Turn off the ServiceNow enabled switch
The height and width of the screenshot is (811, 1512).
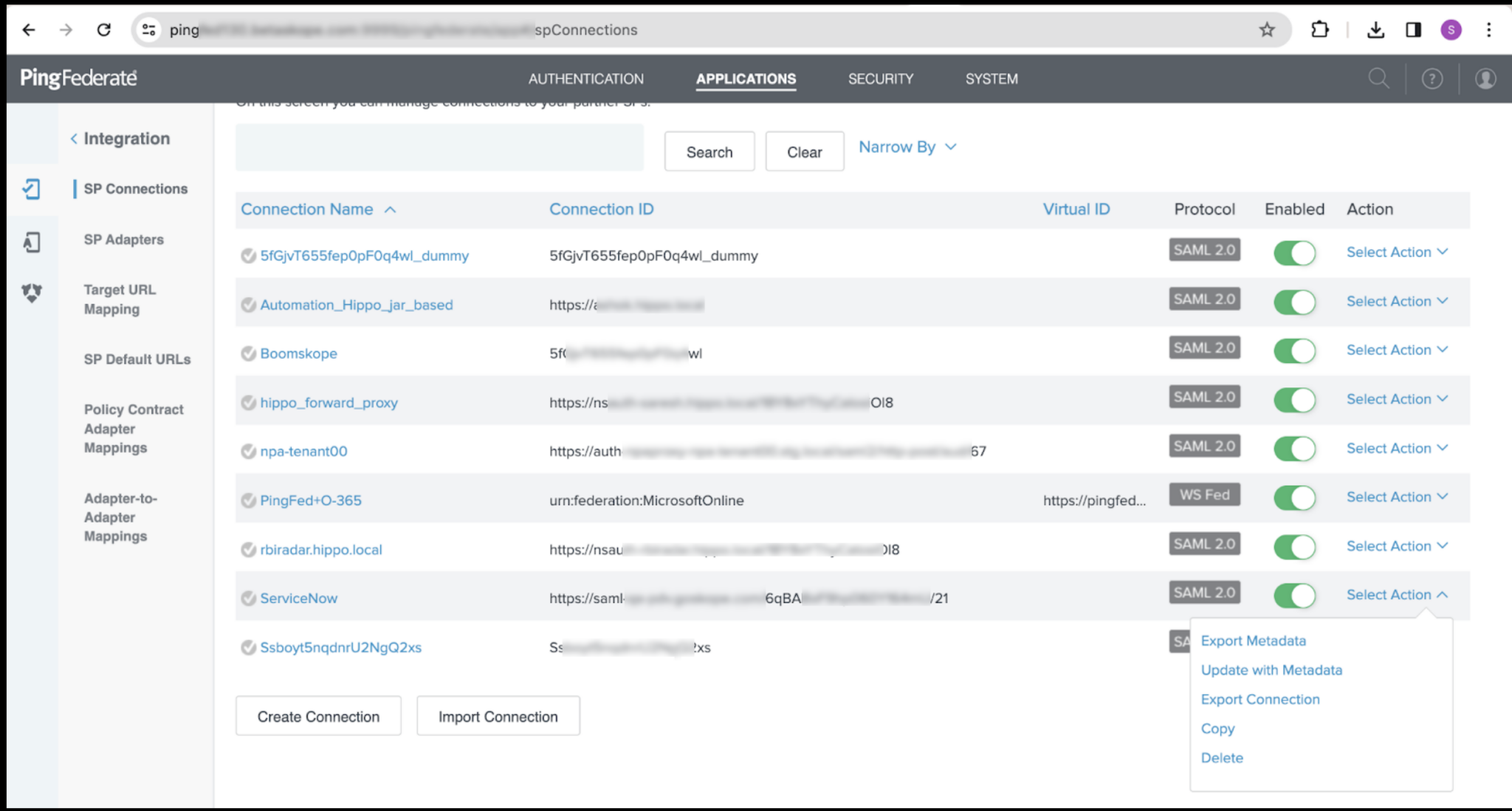coord(1294,596)
